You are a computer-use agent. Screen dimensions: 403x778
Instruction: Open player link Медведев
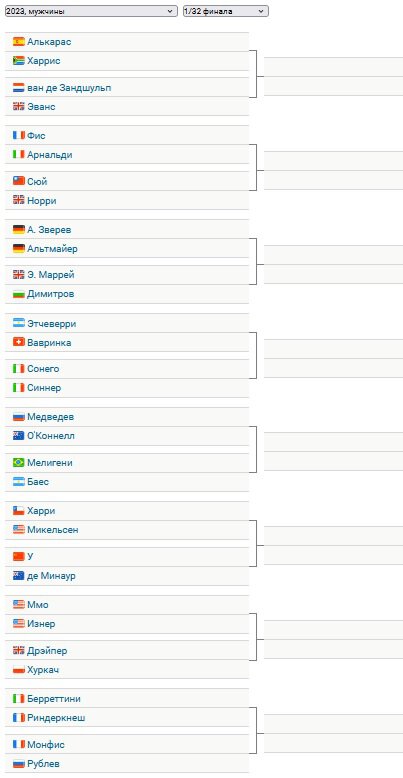click(x=51, y=417)
